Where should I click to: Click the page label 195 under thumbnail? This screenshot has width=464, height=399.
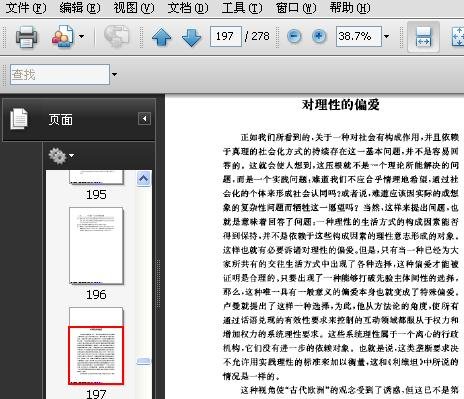pos(96,195)
